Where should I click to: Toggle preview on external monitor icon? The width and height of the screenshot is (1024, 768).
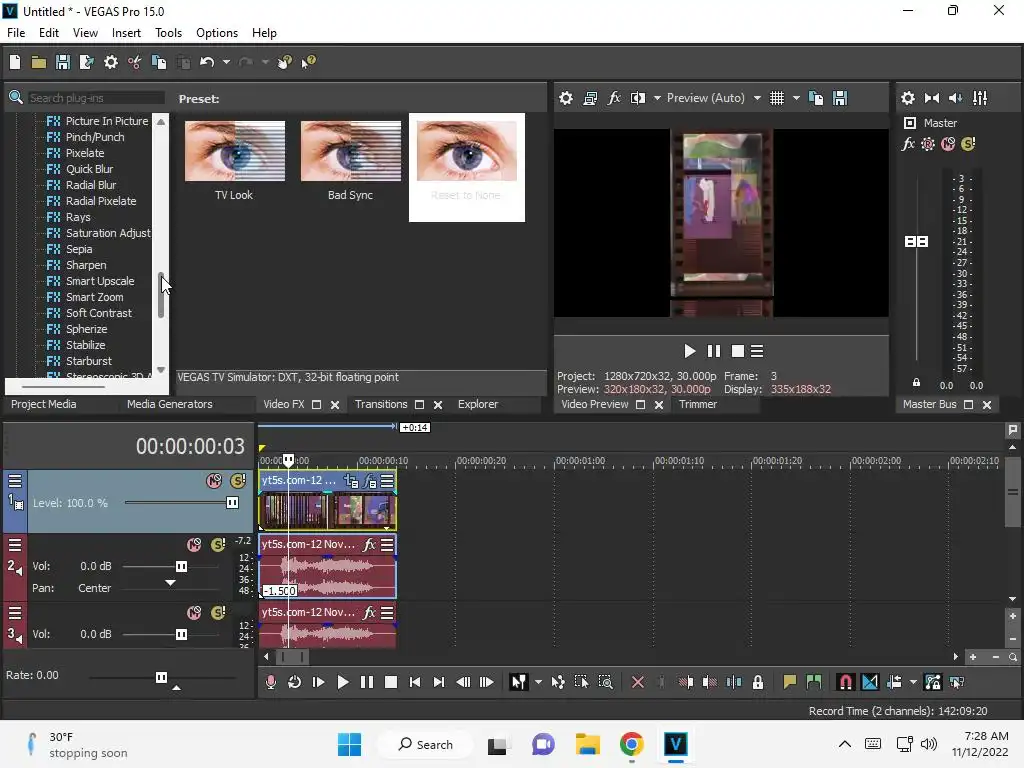[x=590, y=98]
